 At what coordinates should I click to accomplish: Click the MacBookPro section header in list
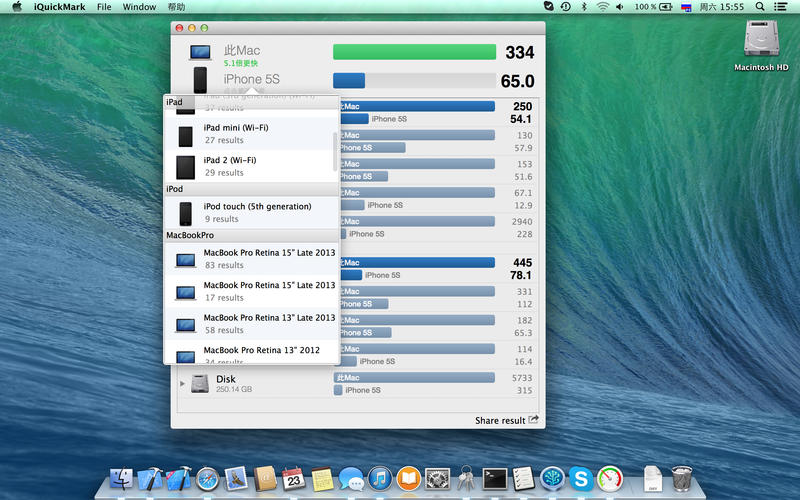pos(251,235)
